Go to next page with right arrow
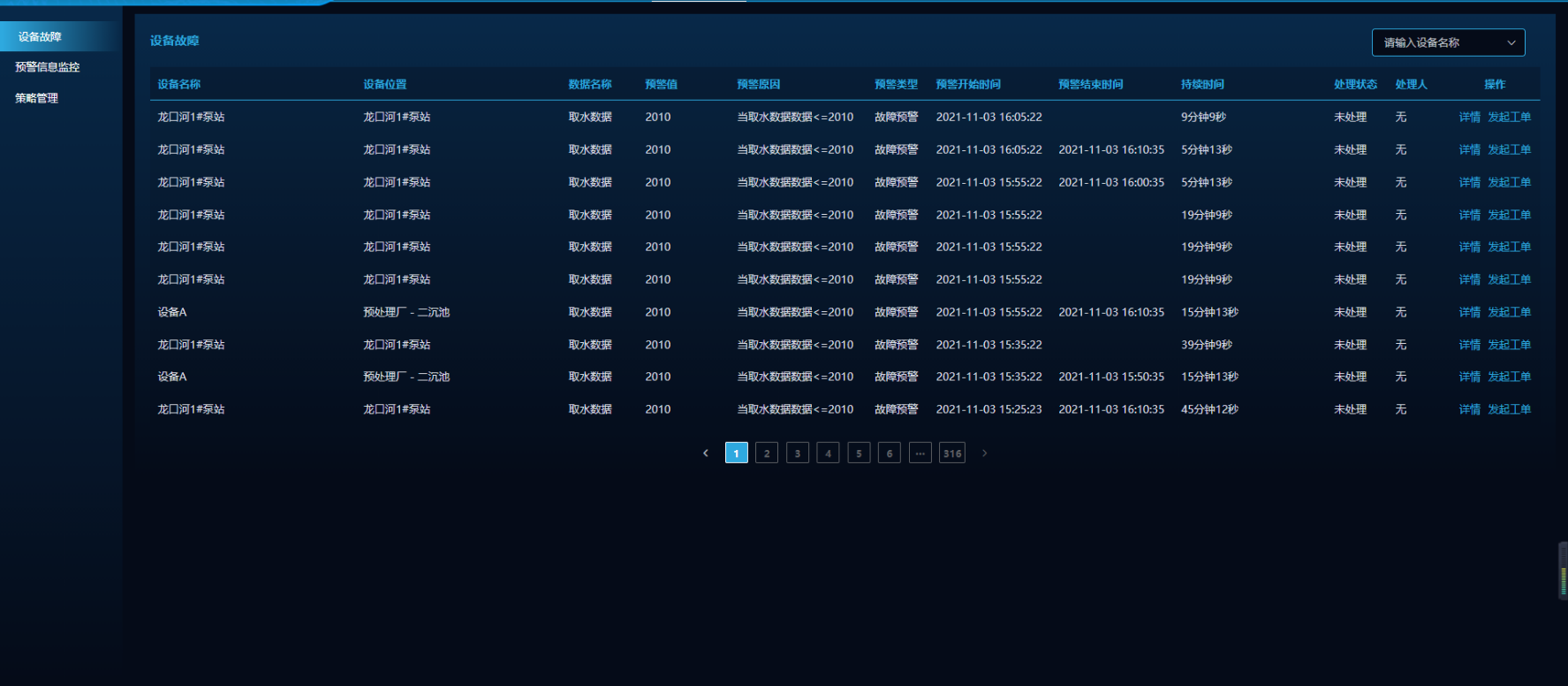The height and width of the screenshot is (686, 1568). click(x=984, y=454)
